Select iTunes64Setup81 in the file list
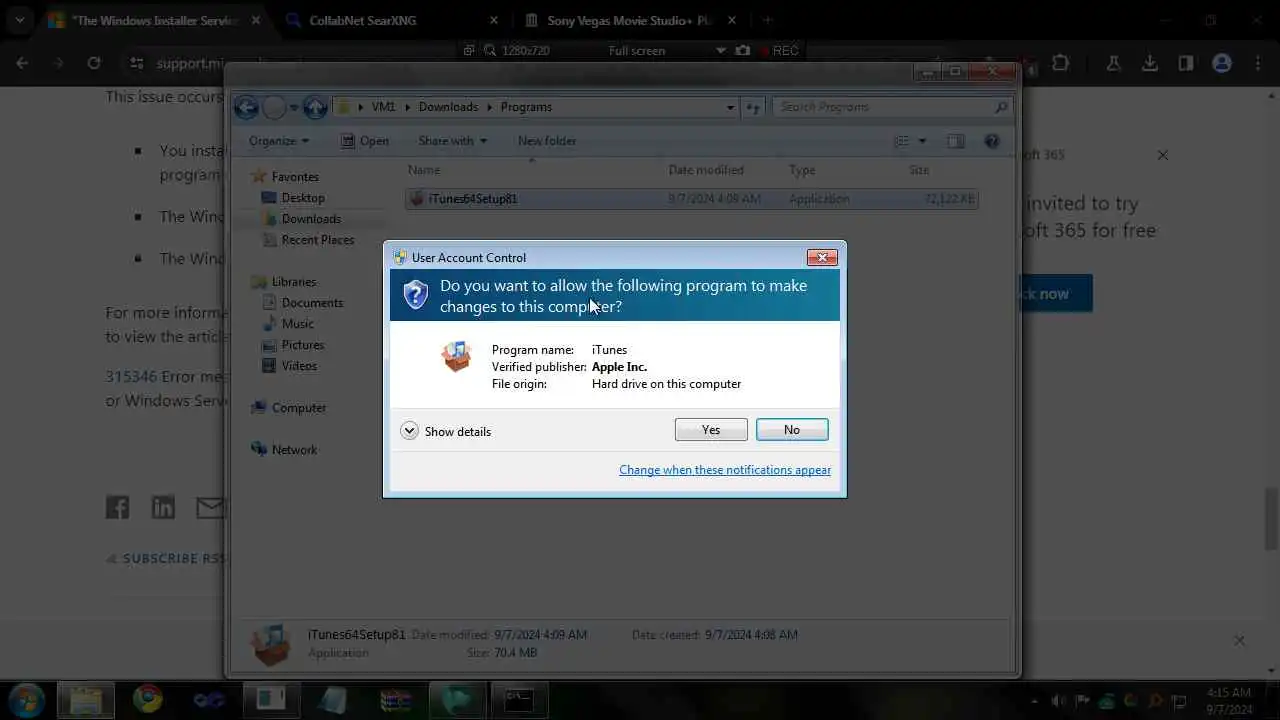1280x720 pixels. click(x=691, y=199)
